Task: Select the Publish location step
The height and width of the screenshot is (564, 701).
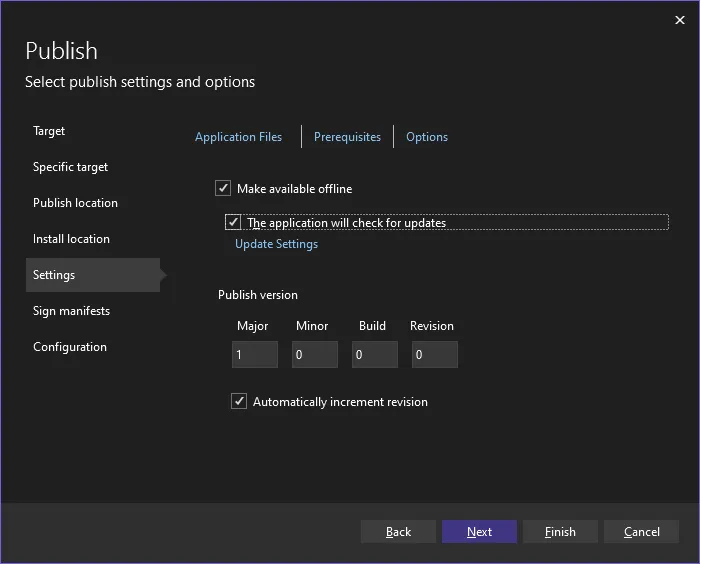Action: click(75, 203)
